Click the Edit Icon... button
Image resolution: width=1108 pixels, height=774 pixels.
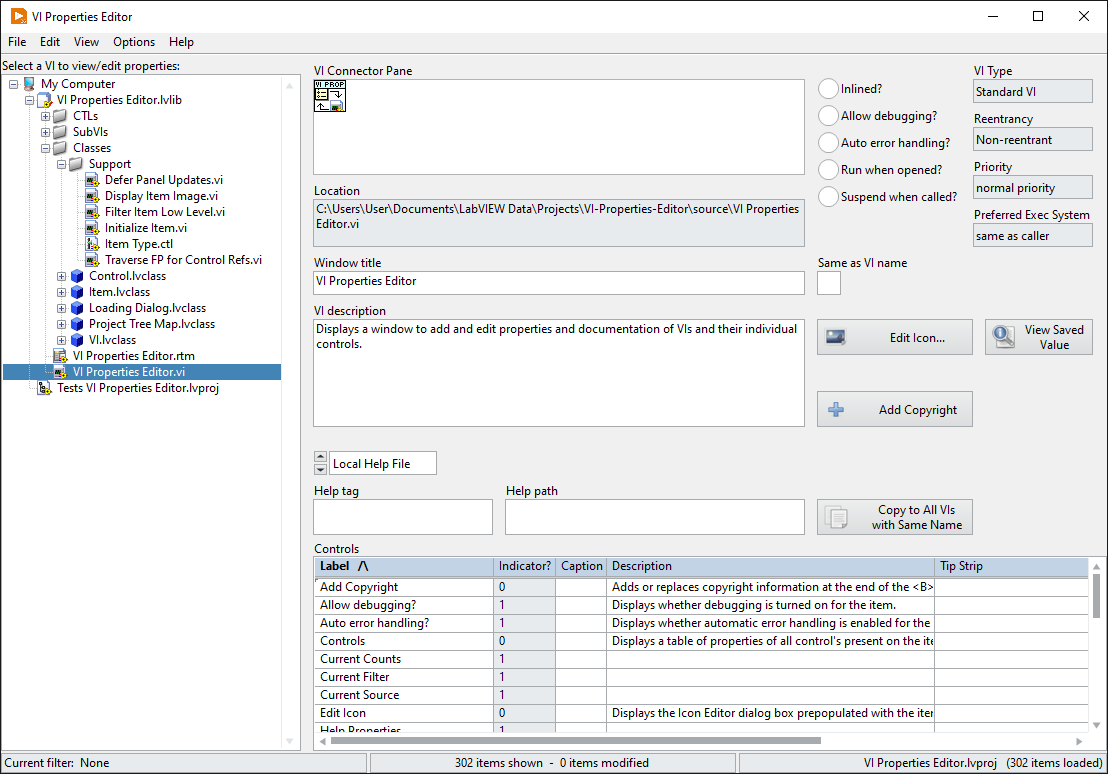(895, 337)
